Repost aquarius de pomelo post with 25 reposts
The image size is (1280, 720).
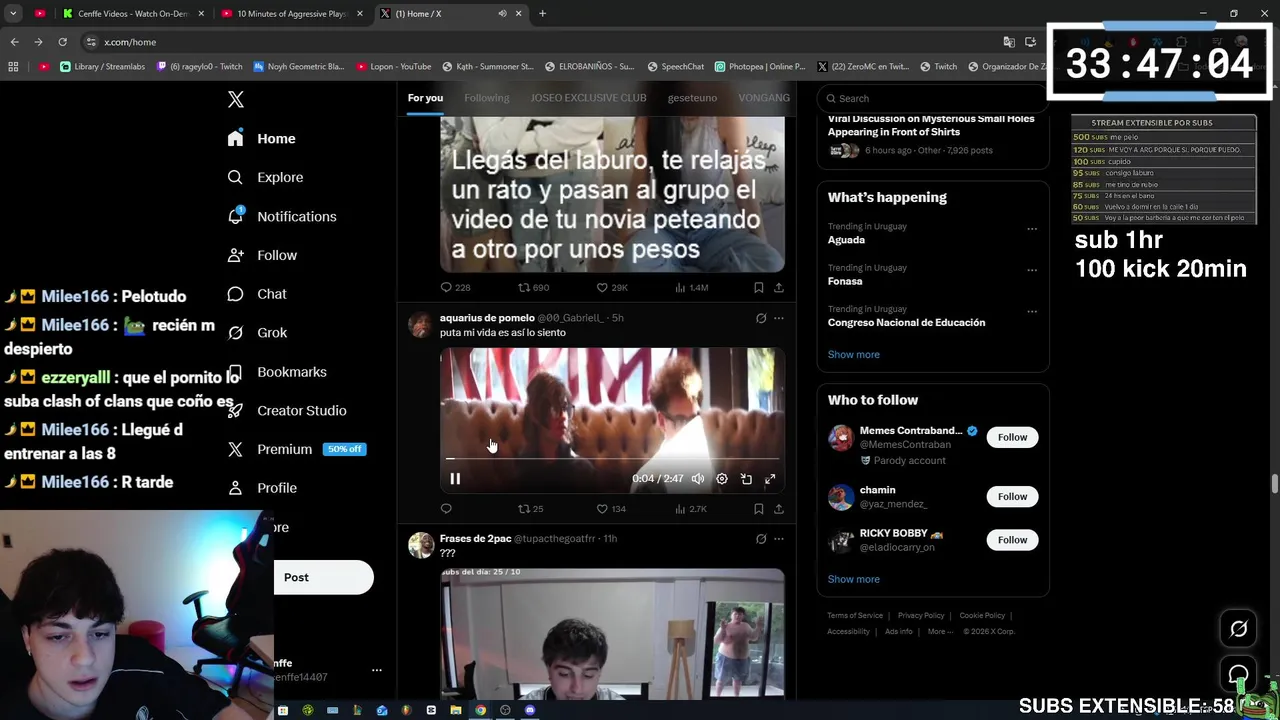click(x=530, y=508)
